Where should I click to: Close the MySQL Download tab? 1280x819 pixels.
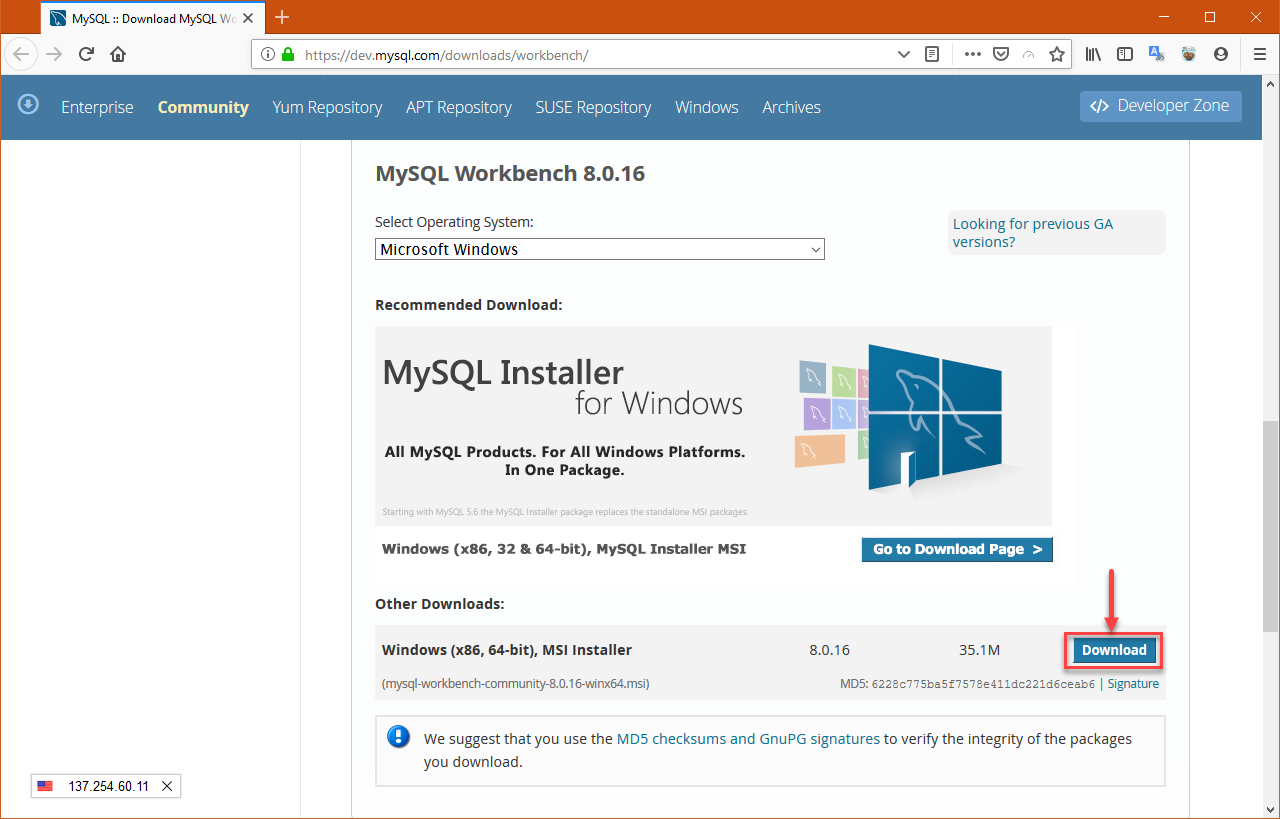pyautogui.click(x=248, y=18)
